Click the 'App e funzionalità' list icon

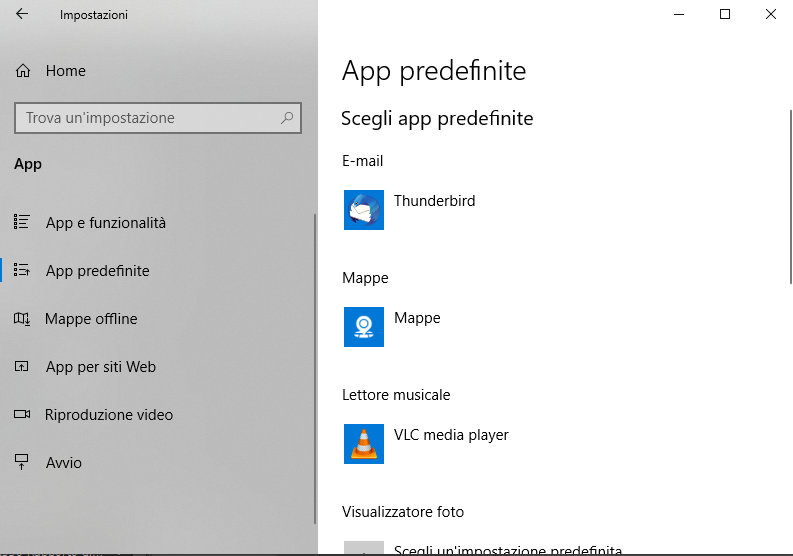click(x=22, y=222)
